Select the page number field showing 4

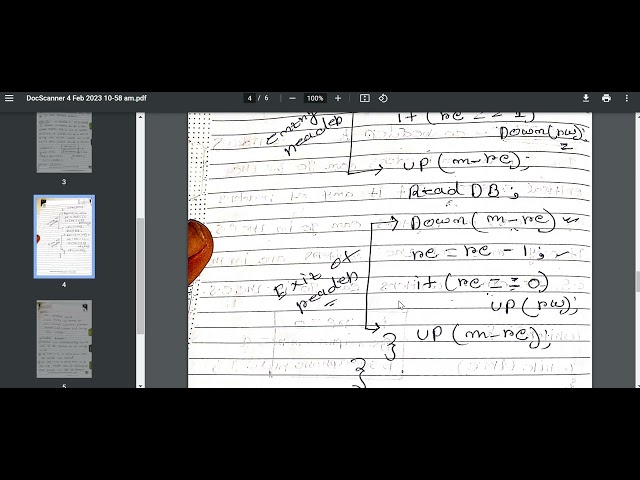[249, 98]
